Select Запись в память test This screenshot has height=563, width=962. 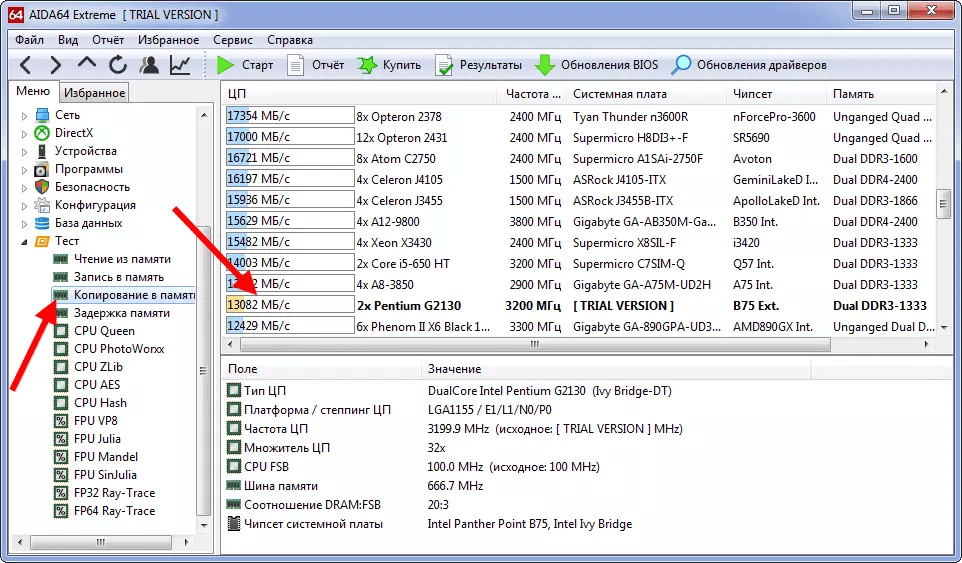119,277
